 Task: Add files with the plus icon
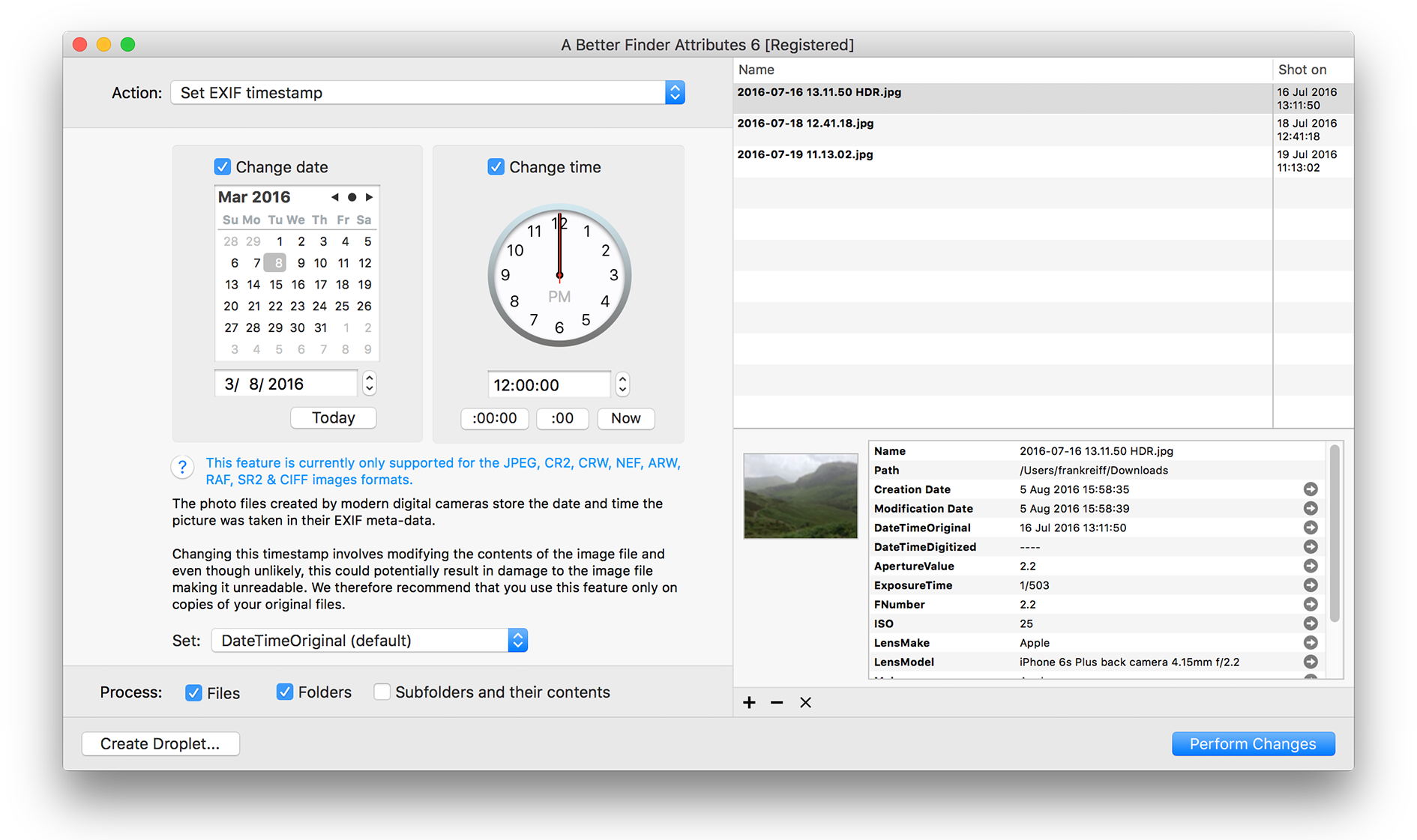749,703
